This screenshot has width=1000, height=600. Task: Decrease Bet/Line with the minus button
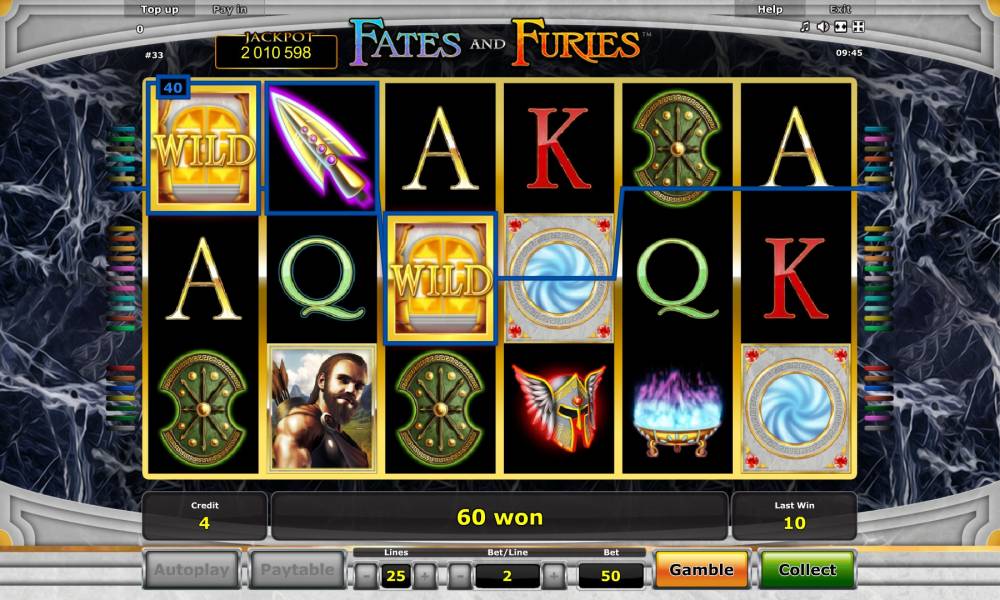(460, 576)
